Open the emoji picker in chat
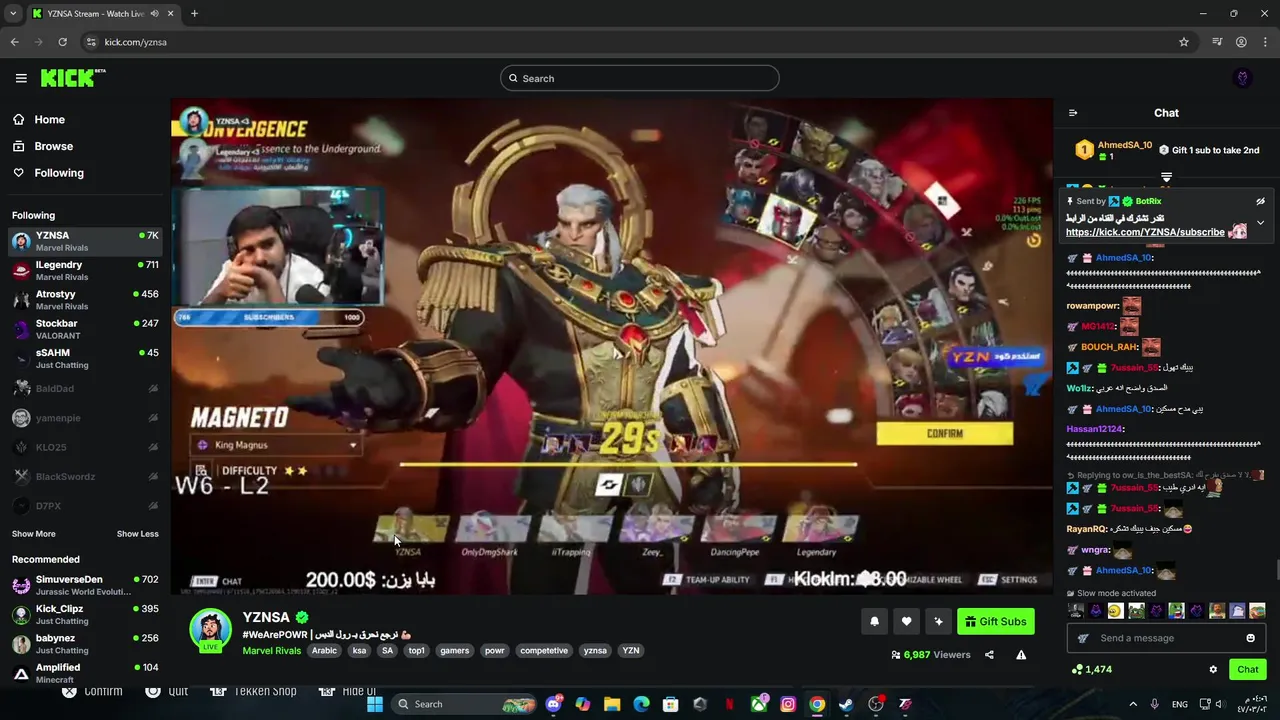The height and width of the screenshot is (720, 1280). (x=1250, y=638)
